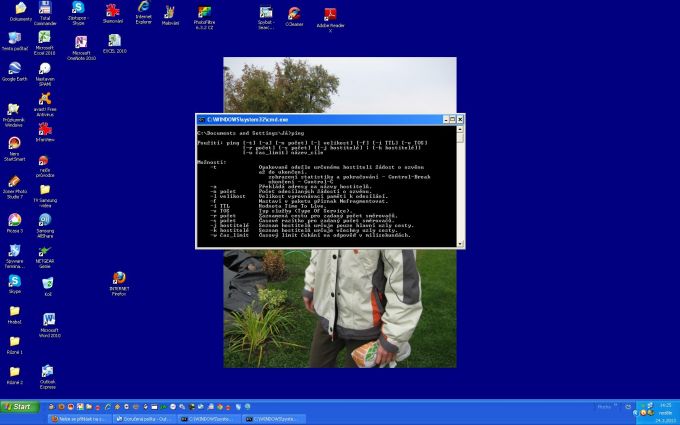Screen dimensions: 680x425
Task: Open Samsung AllShare shortcut
Action: [45, 220]
